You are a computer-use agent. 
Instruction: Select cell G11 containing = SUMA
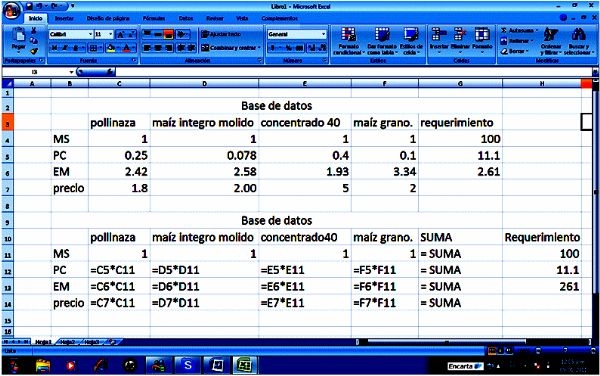[x=460, y=254]
